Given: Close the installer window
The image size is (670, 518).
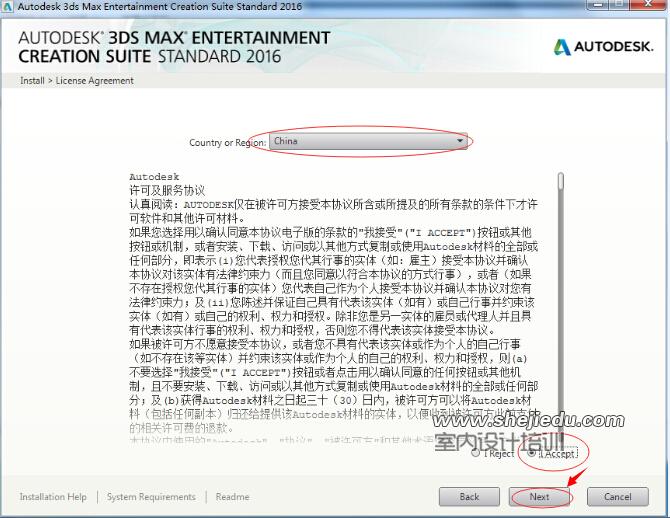Looking at the screenshot, I should click(x=647, y=4).
